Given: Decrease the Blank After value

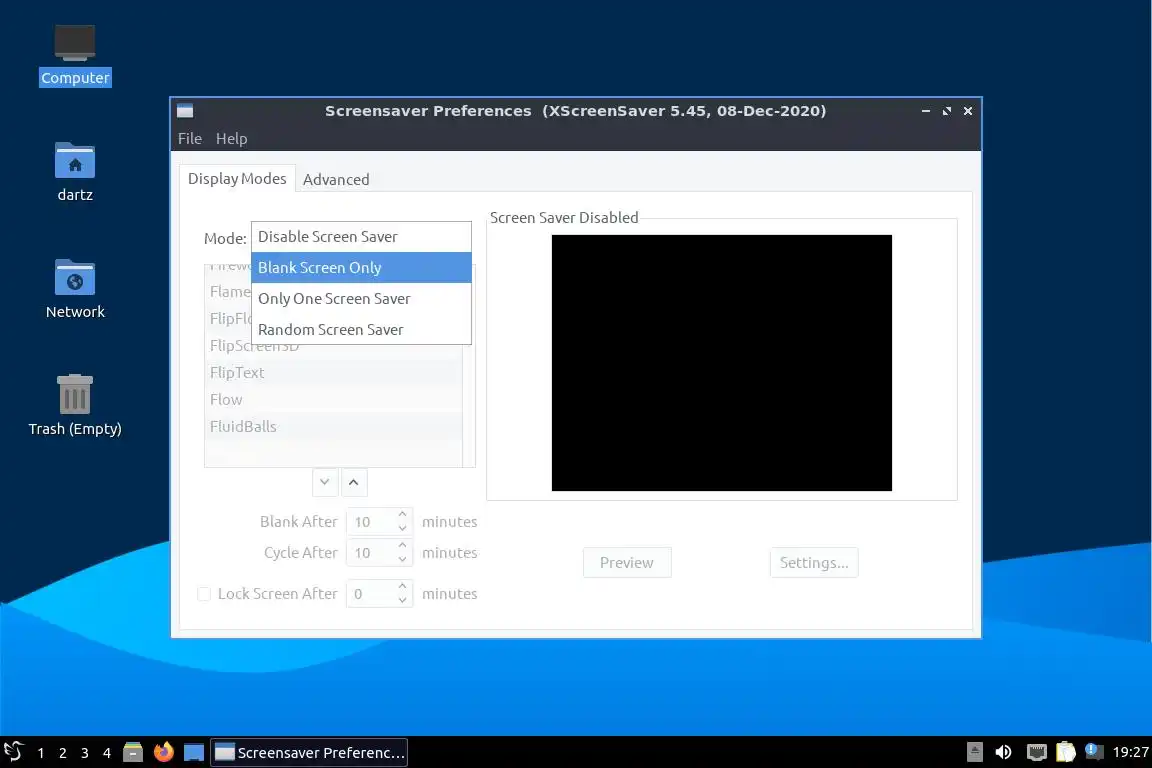Looking at the screenshot, I should tap(403, 528).
